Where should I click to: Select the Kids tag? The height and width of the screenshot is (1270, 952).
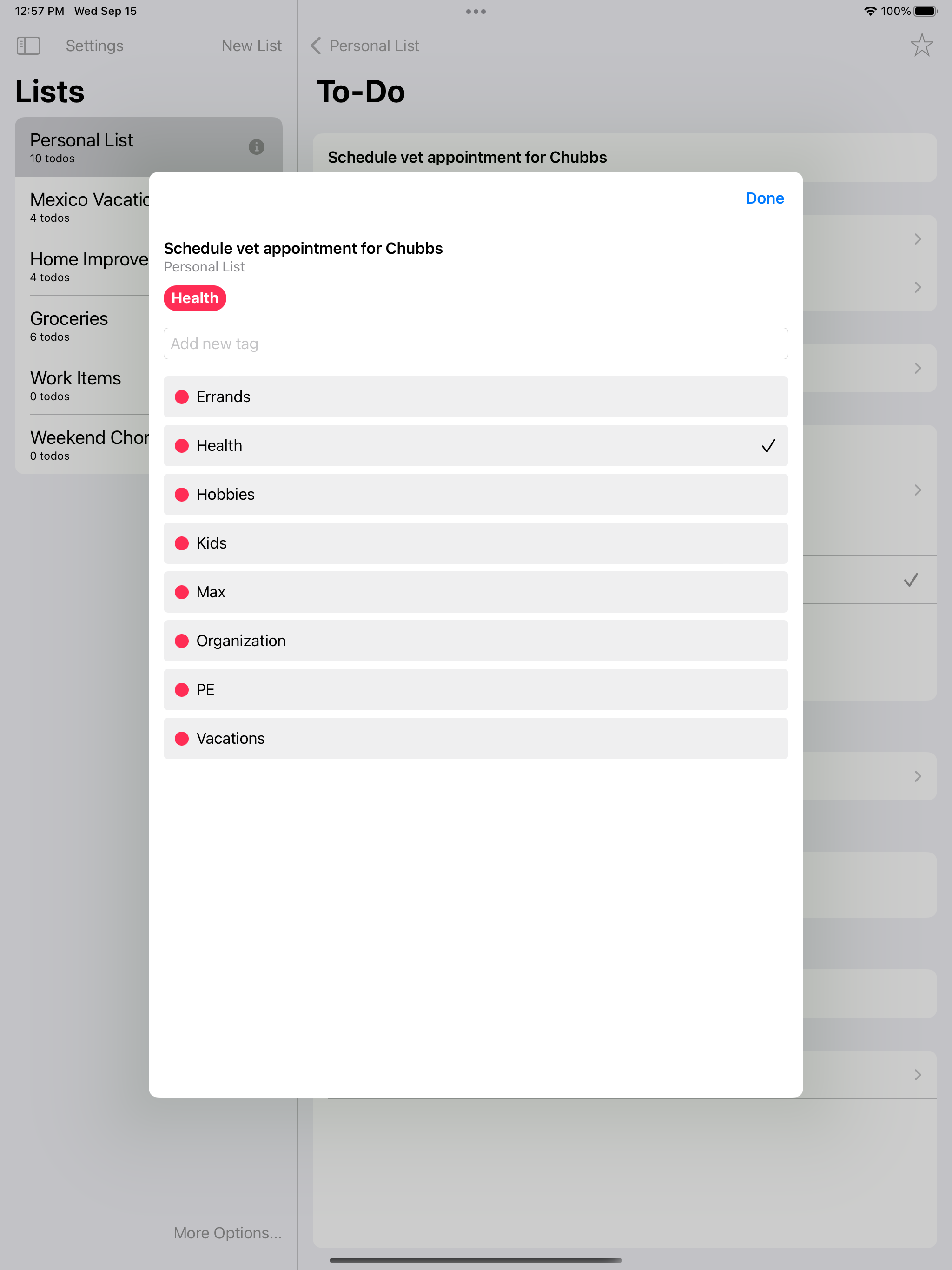[x=476, y=543]
